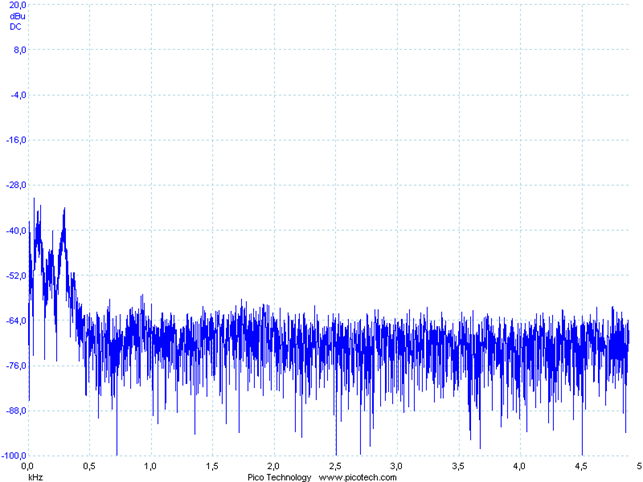Click the kHz frequency unit label
643x482 pixels.
[x=35, y=477]
